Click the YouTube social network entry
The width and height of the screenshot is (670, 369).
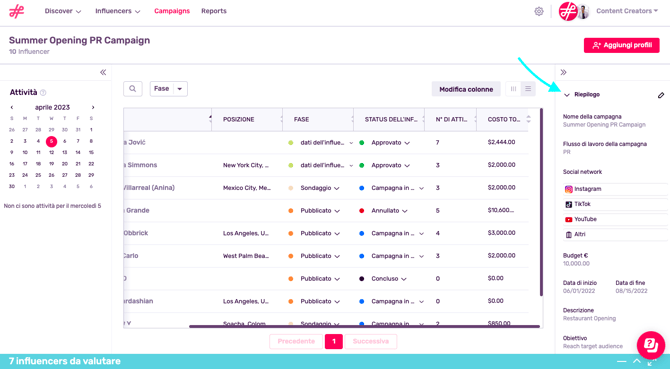615,219
